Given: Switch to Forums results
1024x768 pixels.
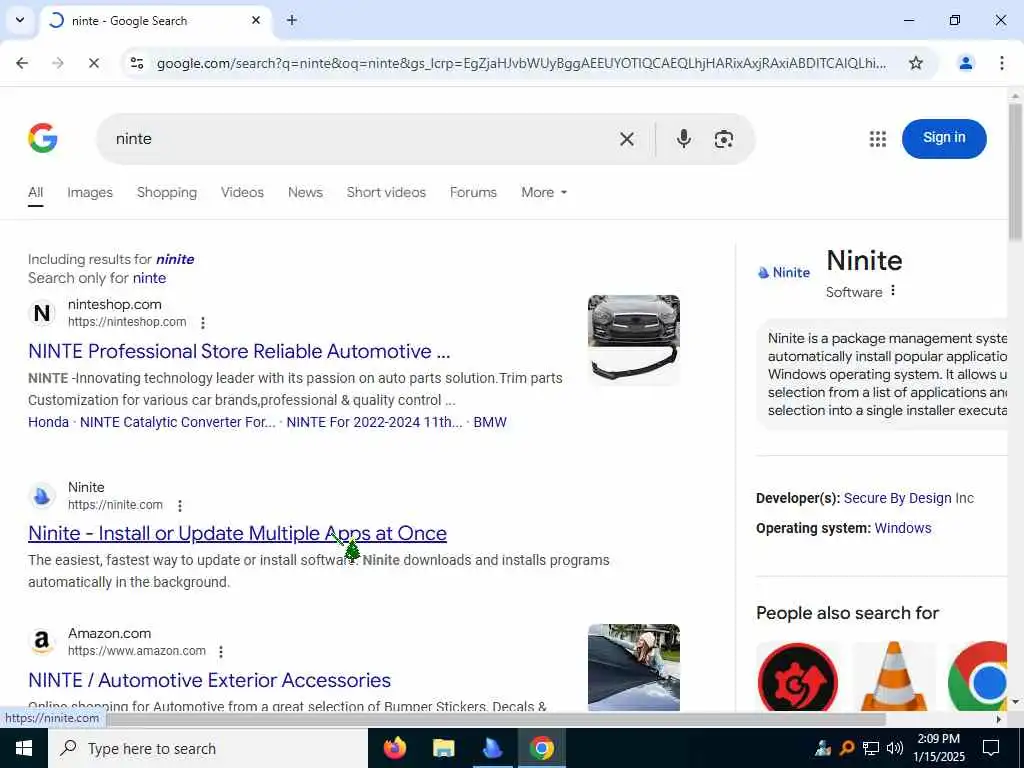Looking at the screenshot, I should click(473, 193).
